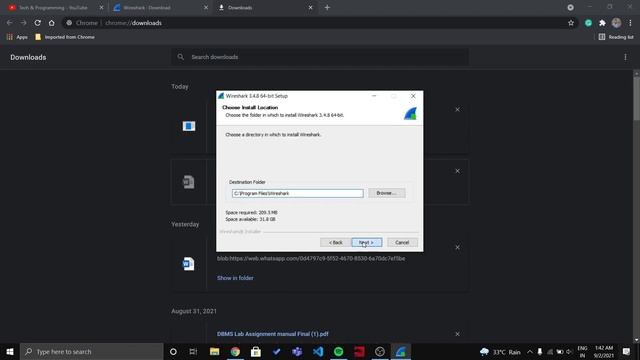Open the Windows Start menu
This screenshot has width=640, height=360.
coord(10,351)
